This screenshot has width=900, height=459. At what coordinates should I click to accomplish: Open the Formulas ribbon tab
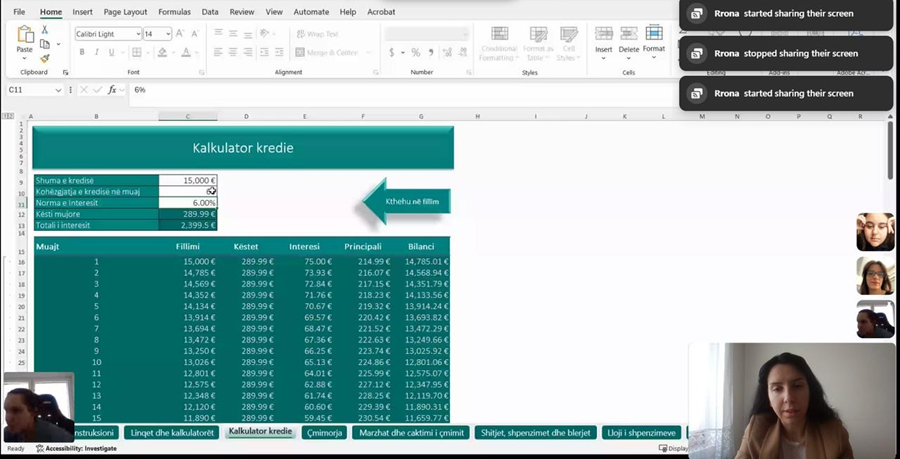[x=174, y=12]
